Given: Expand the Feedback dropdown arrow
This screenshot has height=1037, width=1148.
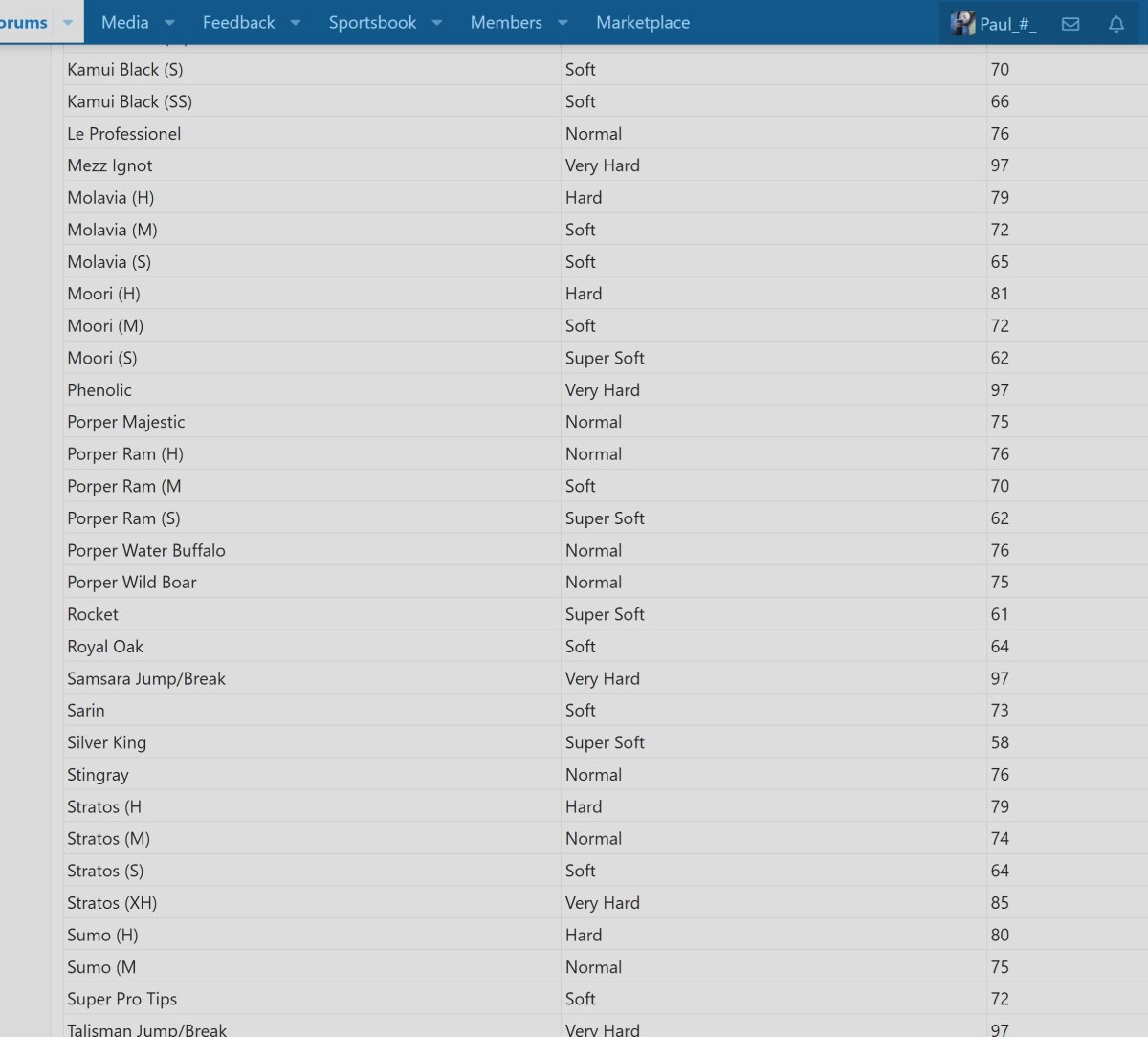Looking at the screenshot, I should click(x=295, y=23).
